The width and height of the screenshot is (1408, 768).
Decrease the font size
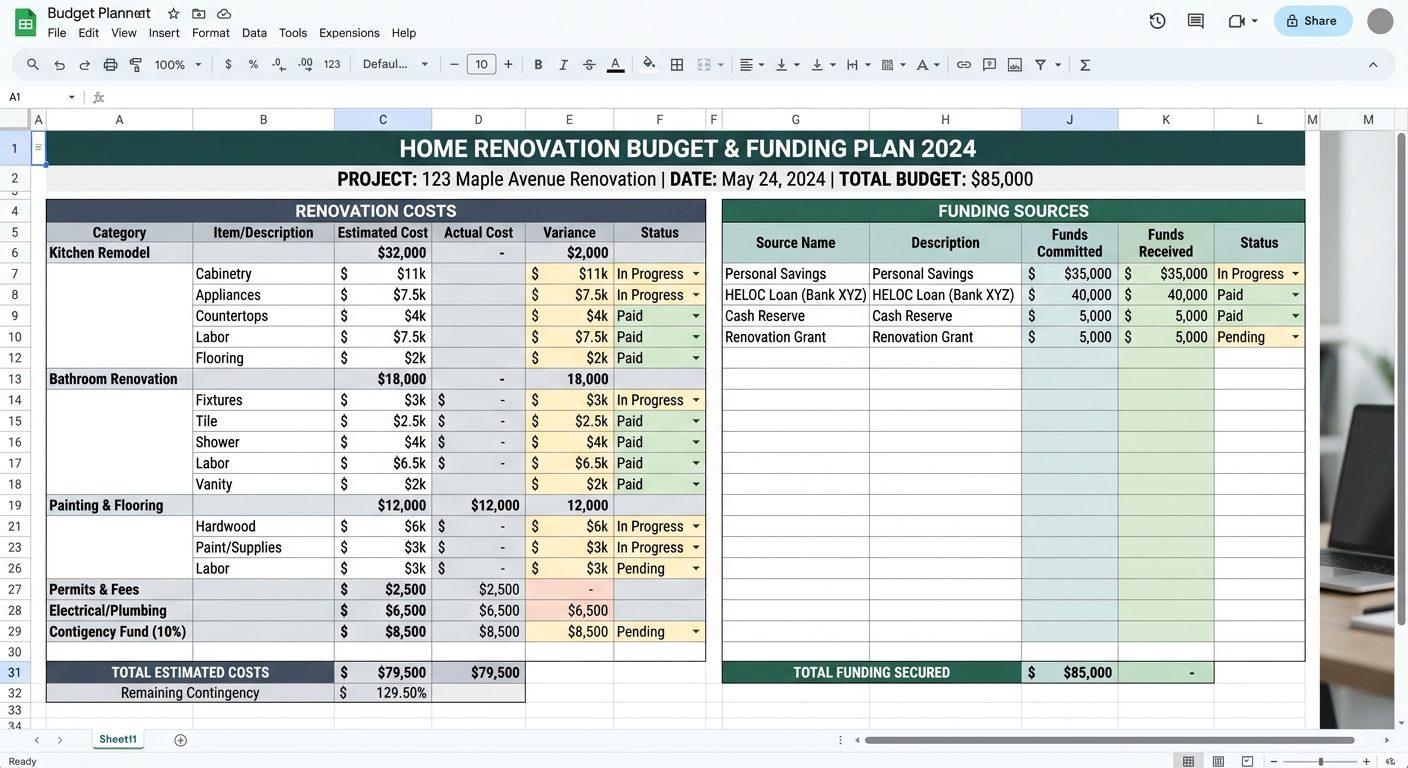tap(454, 64)
